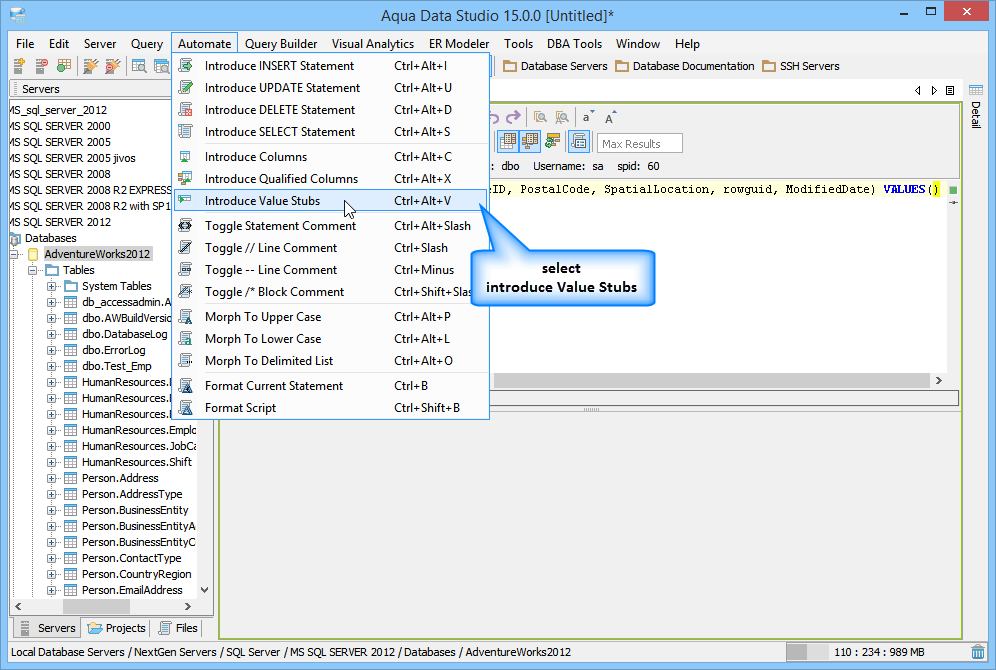Choose Format Current Statement menu item
Viewport: 996px width, 670px height.
(x=330, y=385)
